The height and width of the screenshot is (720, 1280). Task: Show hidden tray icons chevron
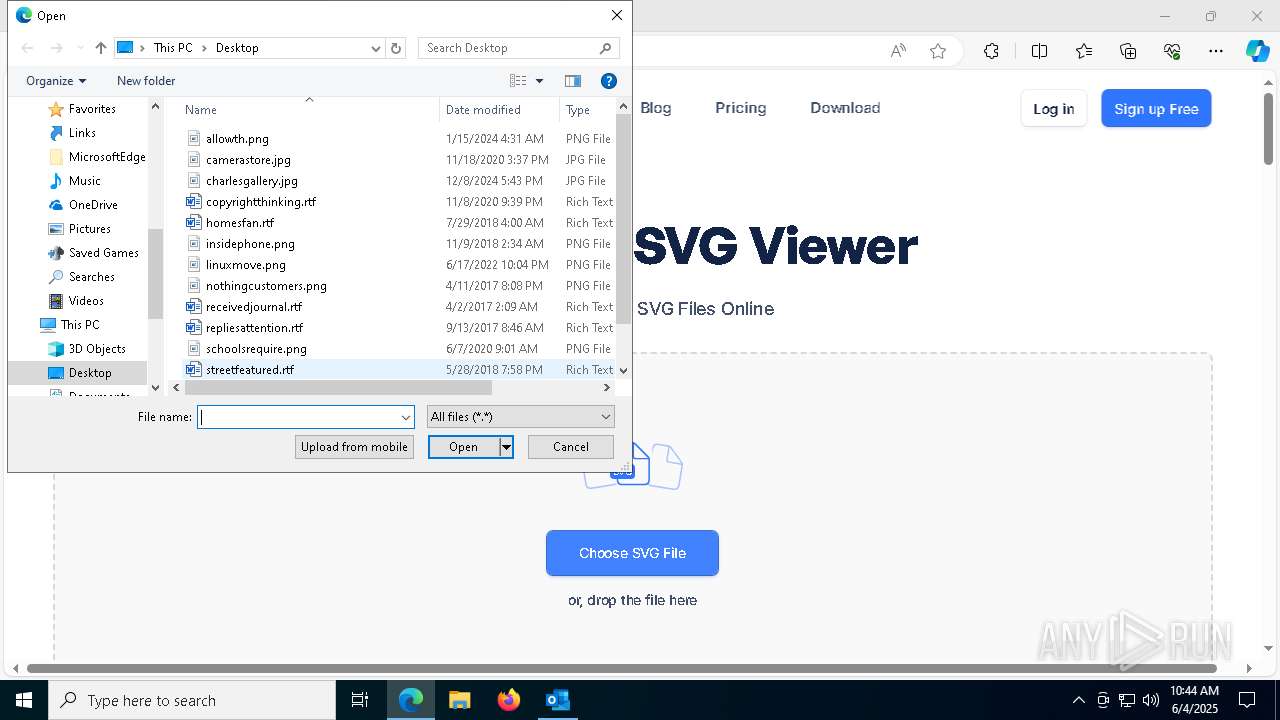point(1078,700)
